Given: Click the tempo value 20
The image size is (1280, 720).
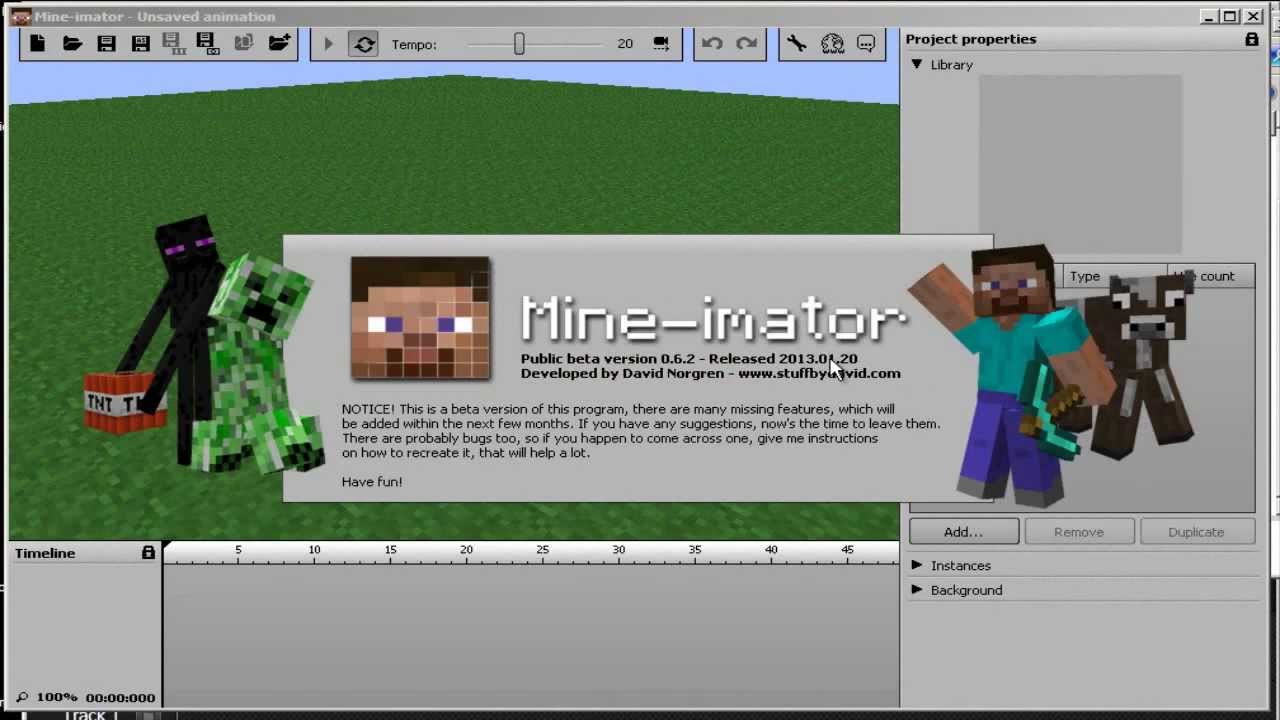Looking at the screenshot, I should tap(625, 44).
